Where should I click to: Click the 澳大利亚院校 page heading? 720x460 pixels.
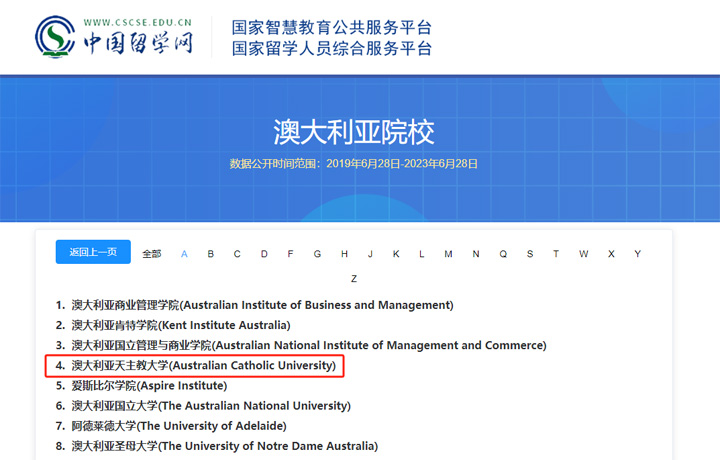(x=354, y=132)
